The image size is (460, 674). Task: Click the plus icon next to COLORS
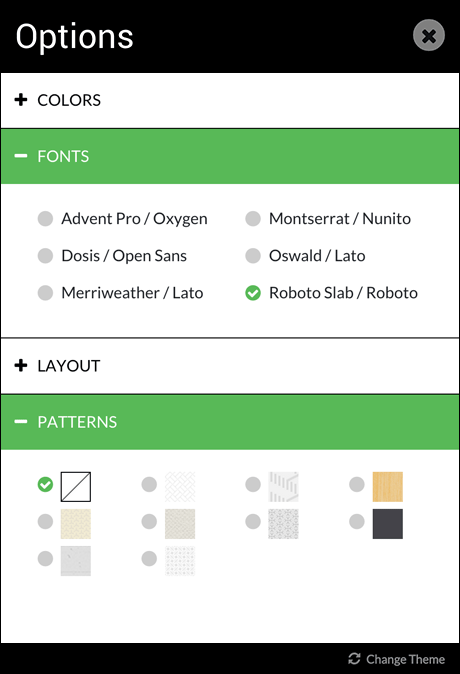coord(21,100)
